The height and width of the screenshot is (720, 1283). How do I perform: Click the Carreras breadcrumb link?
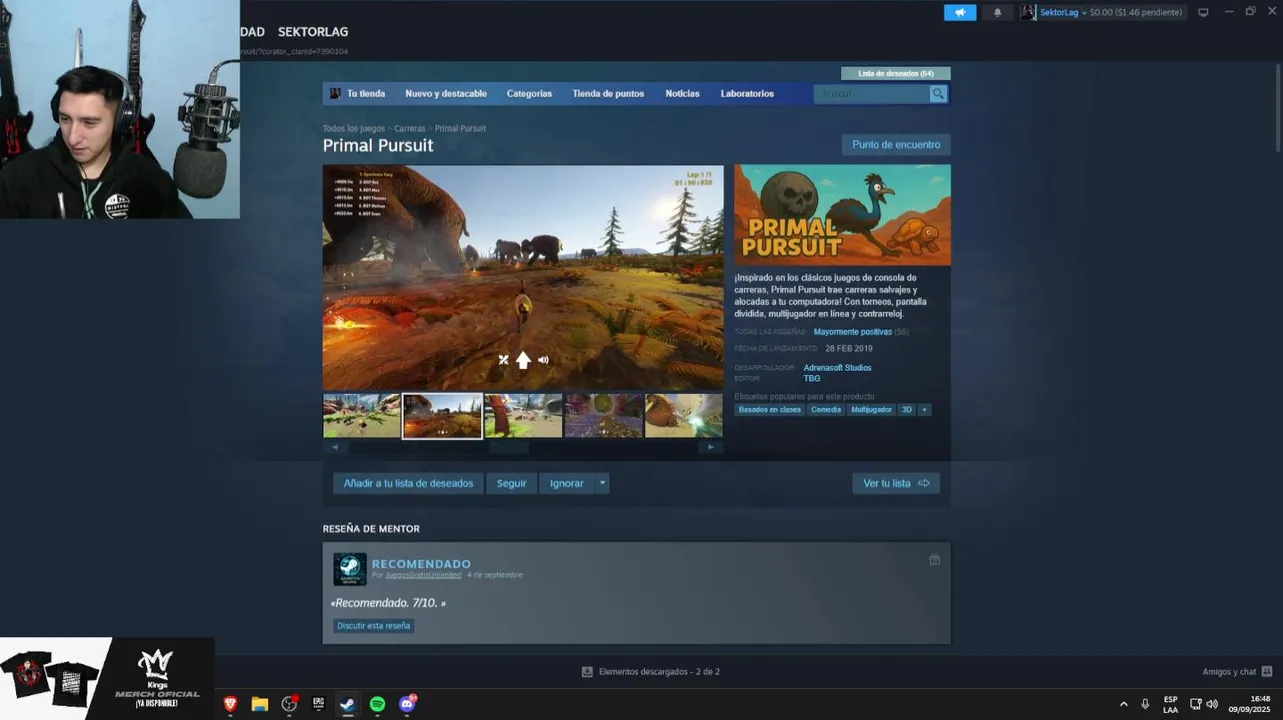point(410,128)
